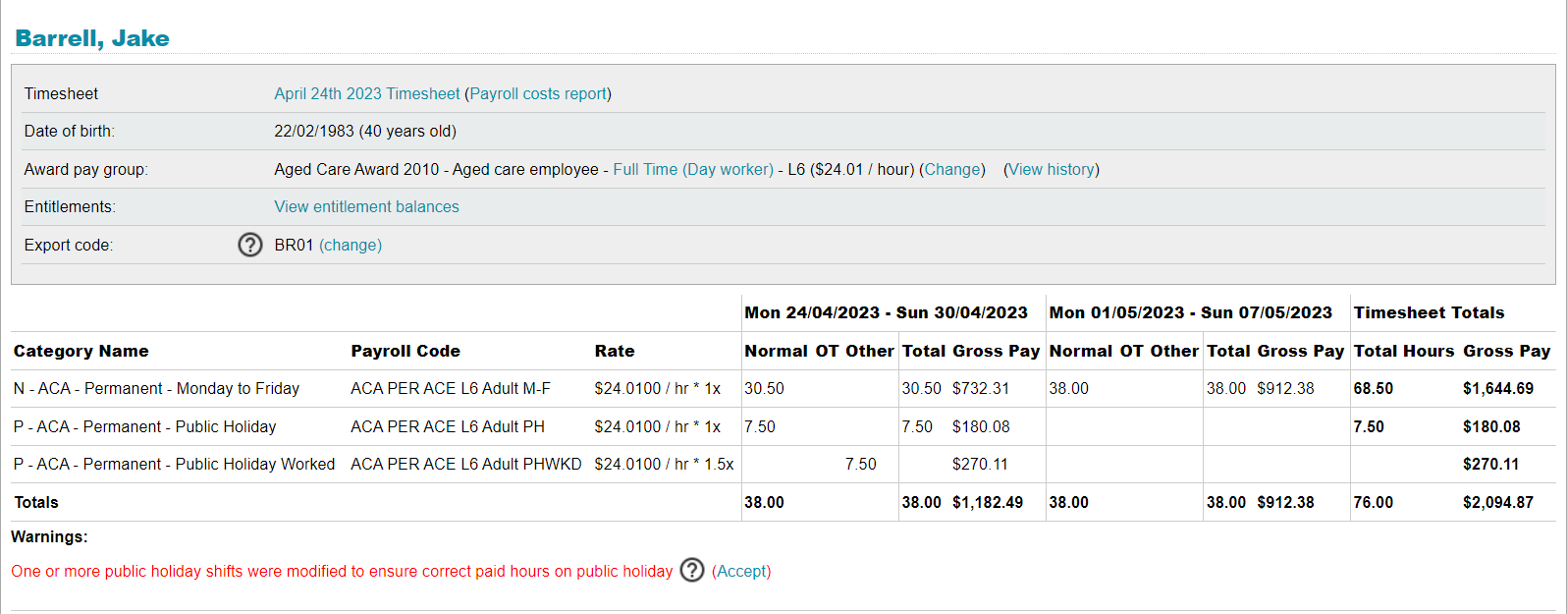
Task: Click total hours value 76.00
Action: click(x=1374, y=502)
